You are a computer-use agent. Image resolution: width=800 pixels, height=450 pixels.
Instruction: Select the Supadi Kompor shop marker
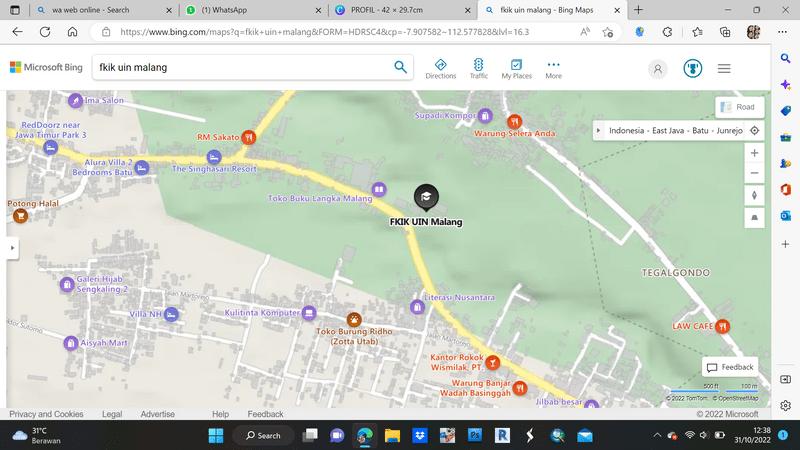click(485, 116)
